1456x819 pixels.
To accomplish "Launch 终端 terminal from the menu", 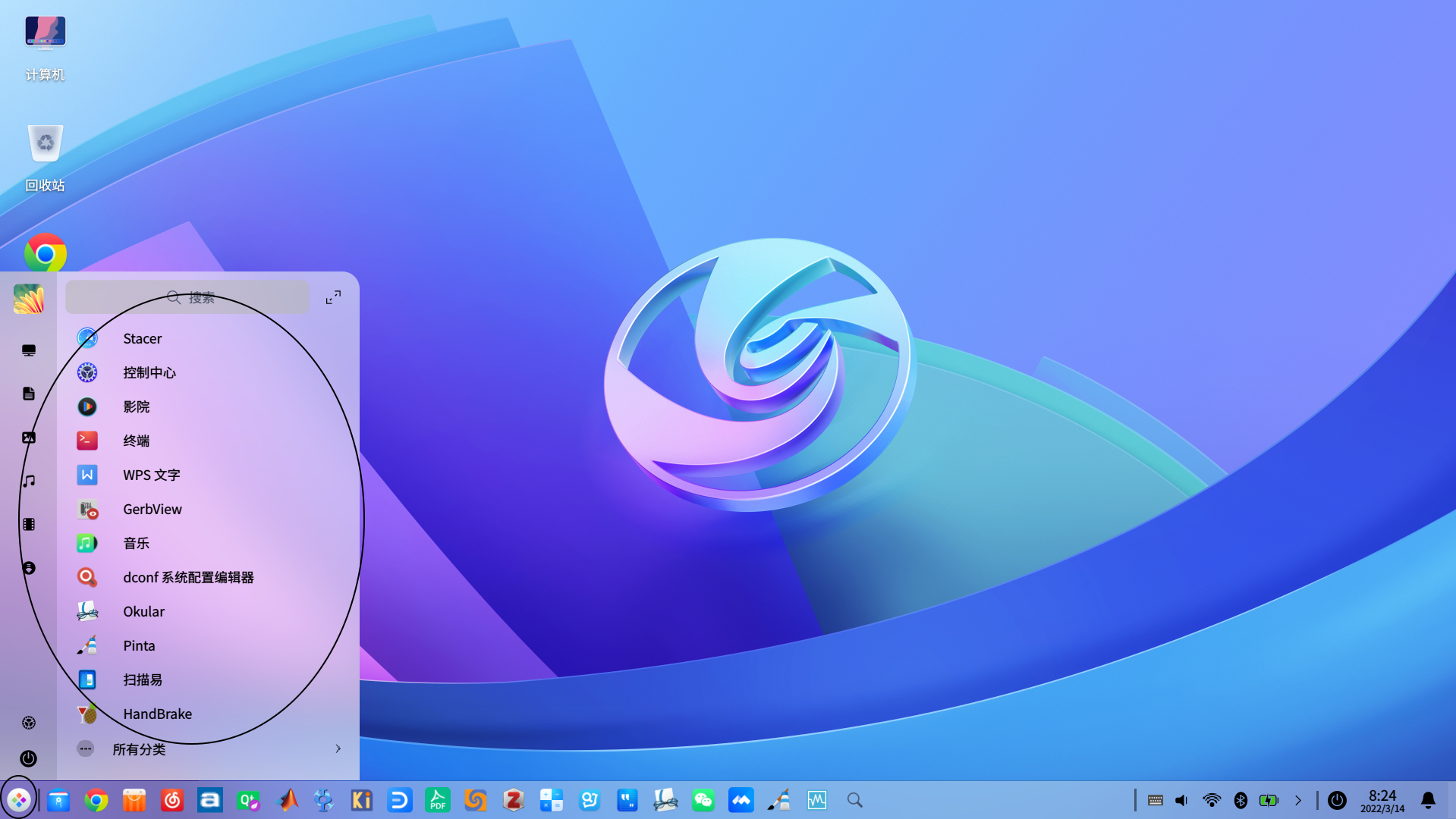I will point(207,441).
